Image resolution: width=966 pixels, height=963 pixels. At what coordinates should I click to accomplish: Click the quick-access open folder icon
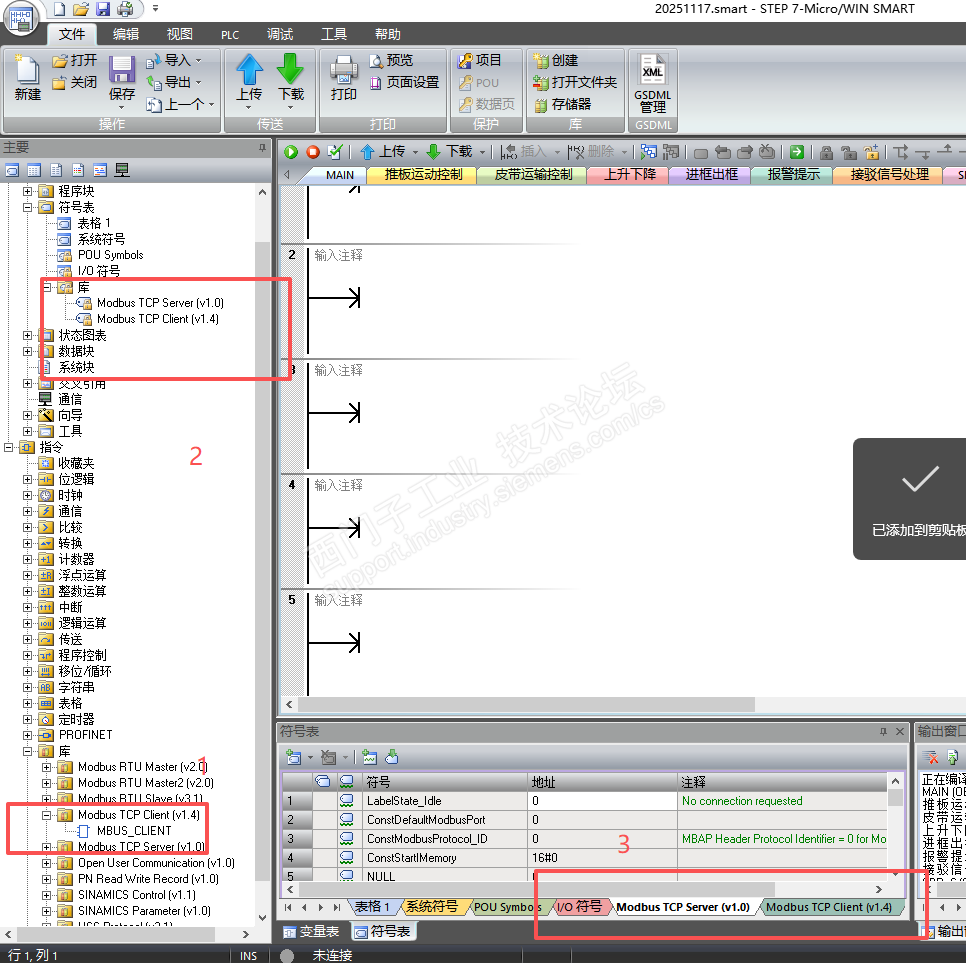tap(81, 9)
